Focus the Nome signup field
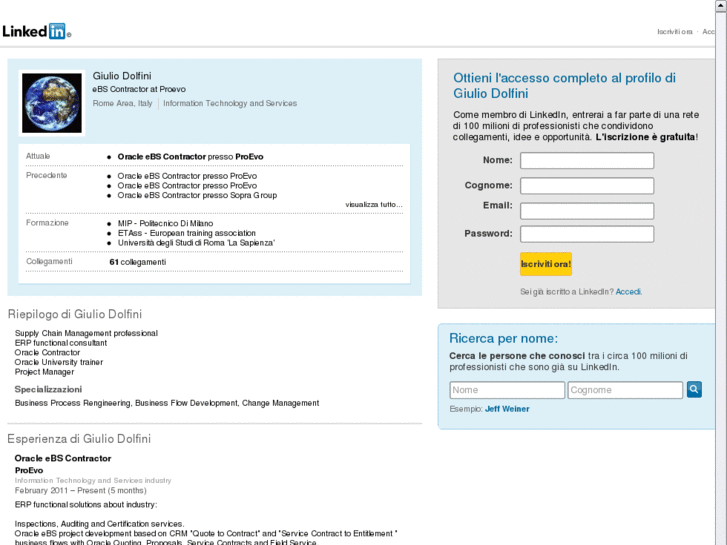Viewport: 727px width, 545px height. click(x=587, y=160)
